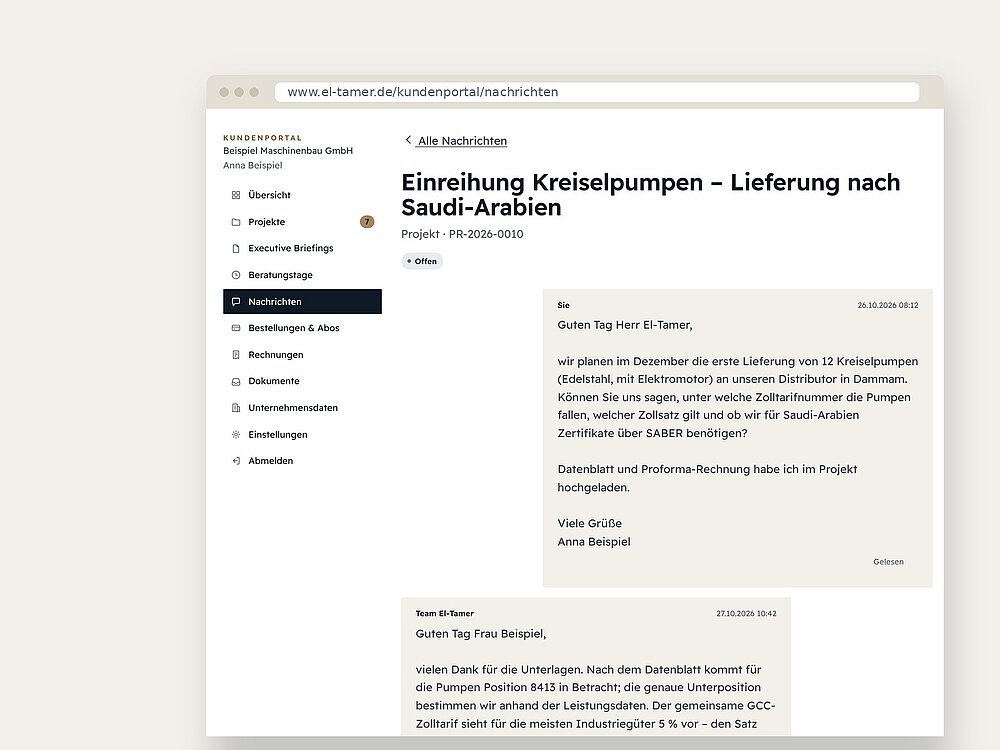Image resolution: width=1000 pixels, height=750 pixels.
Task: Click the Sie sender label
Action: click(x=564, y=305)
